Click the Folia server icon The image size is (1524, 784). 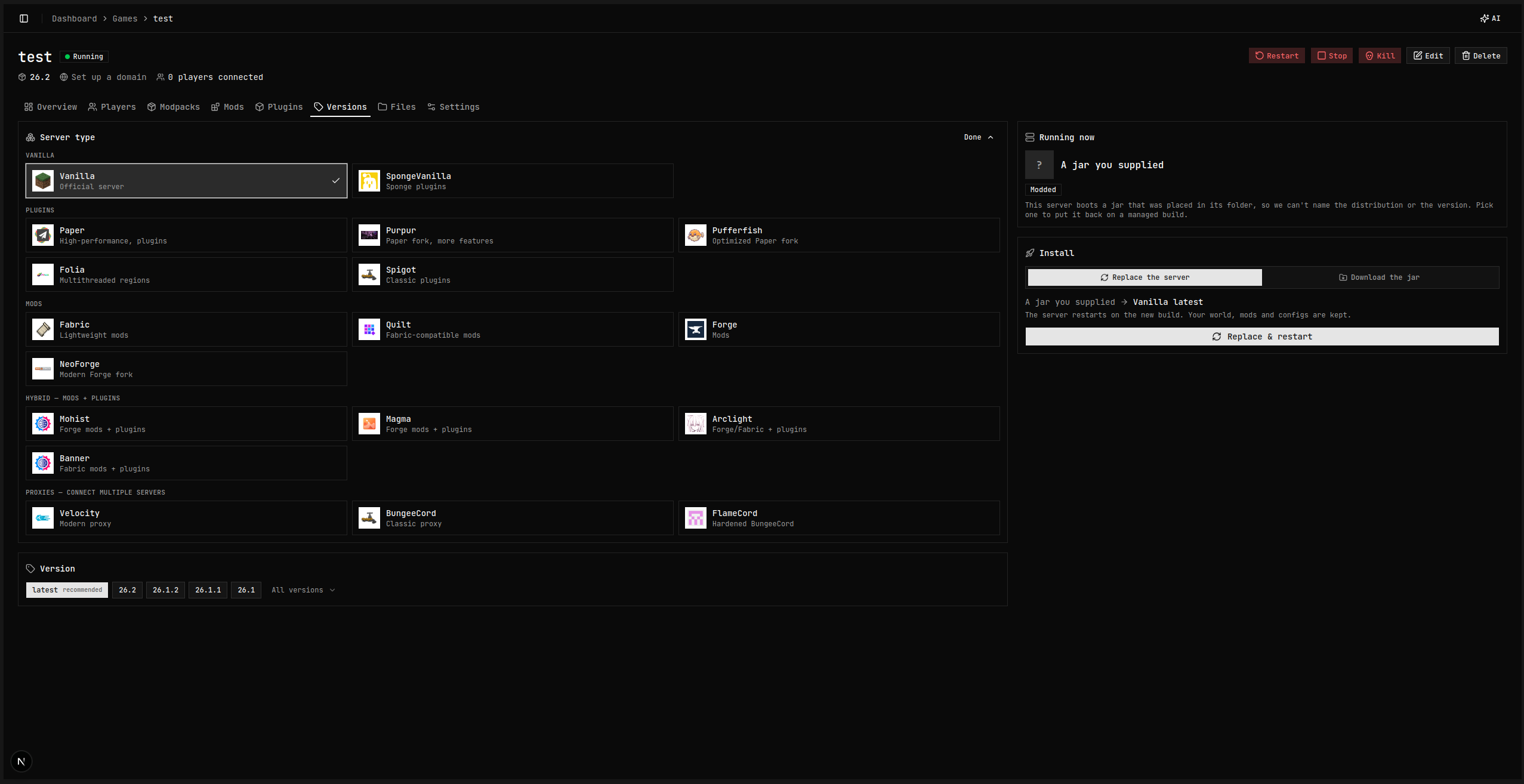(43, 274)
